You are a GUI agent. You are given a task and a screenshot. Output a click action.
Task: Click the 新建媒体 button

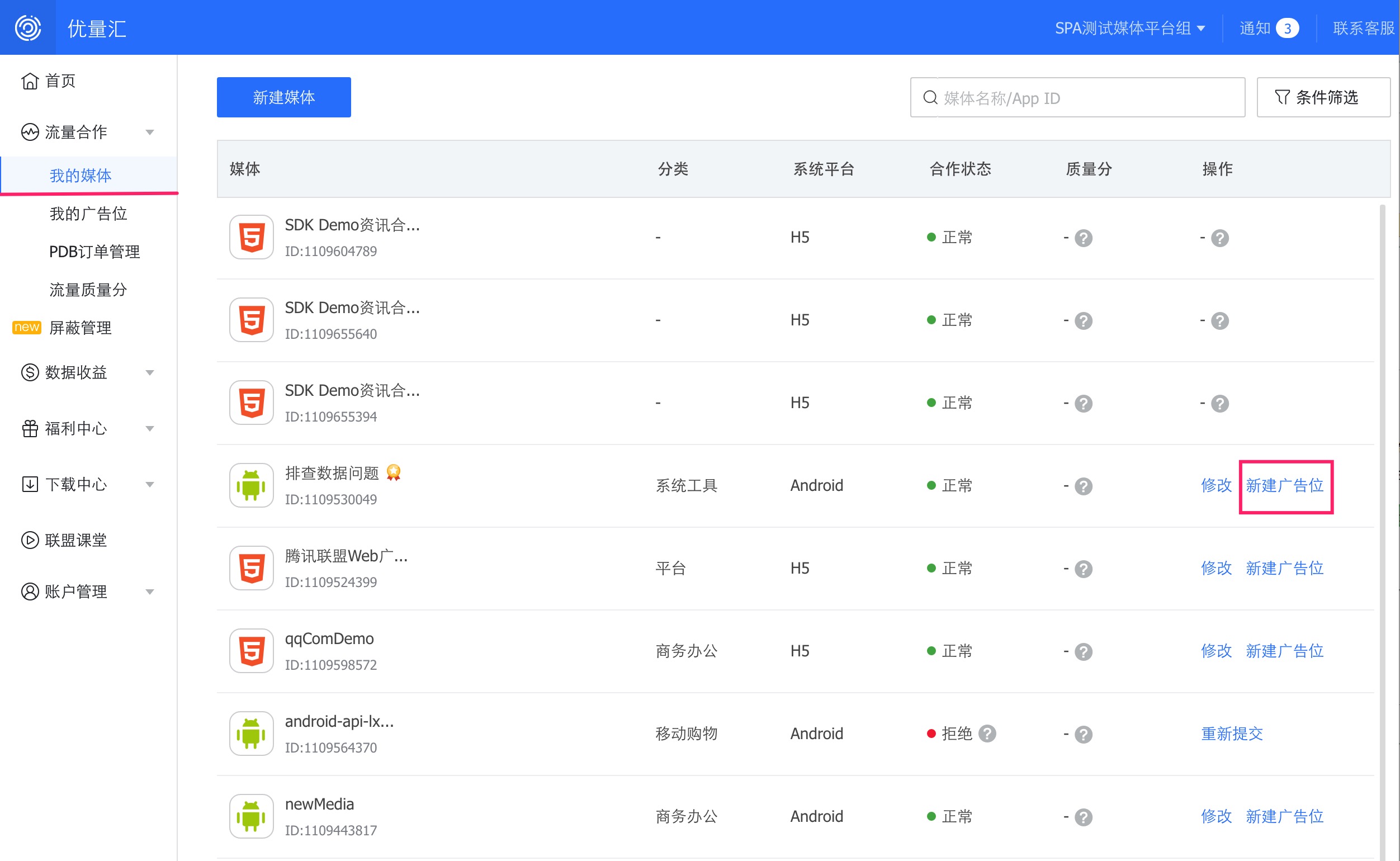(x=283, y=97)
